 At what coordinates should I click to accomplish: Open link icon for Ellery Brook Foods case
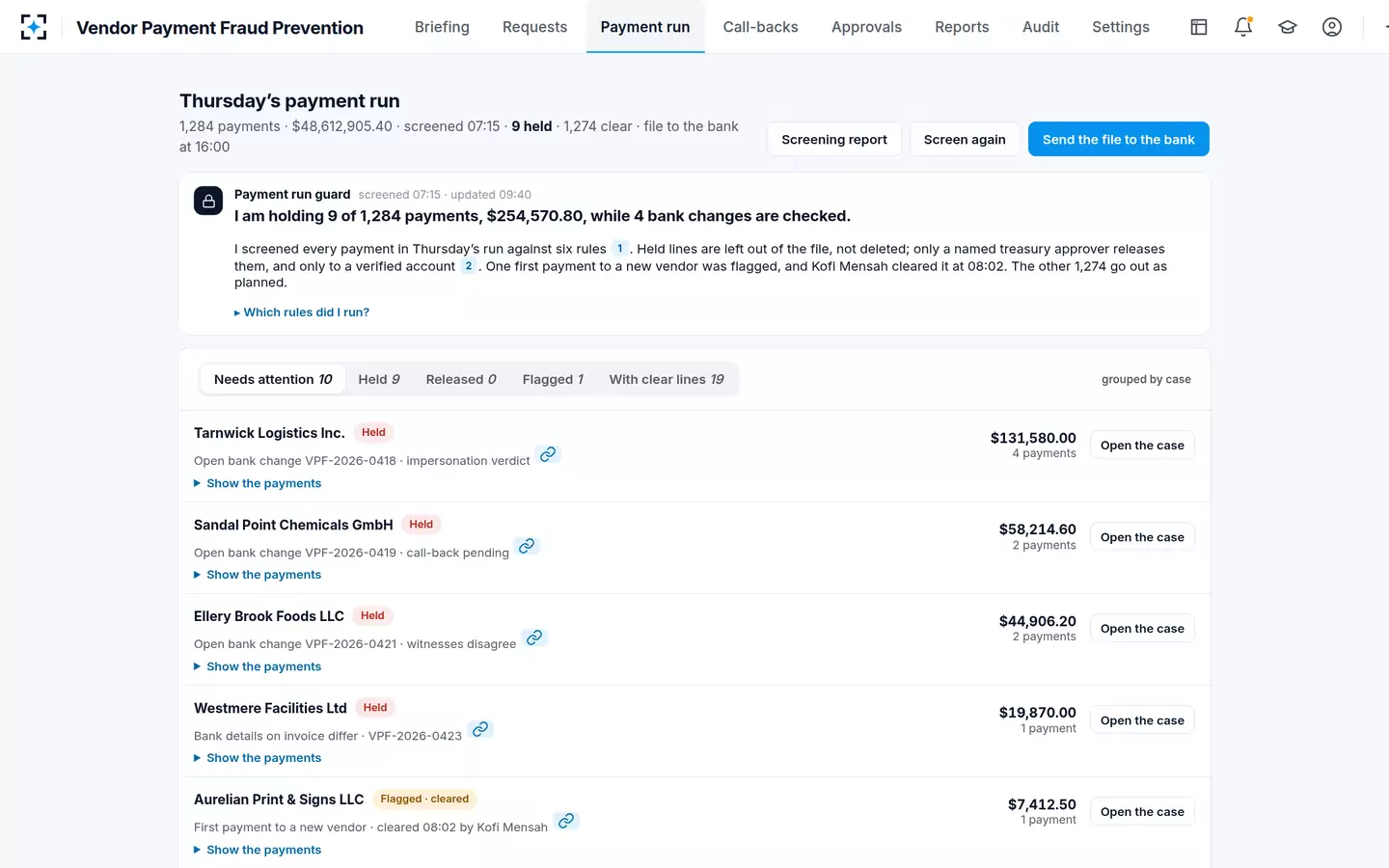534,637
